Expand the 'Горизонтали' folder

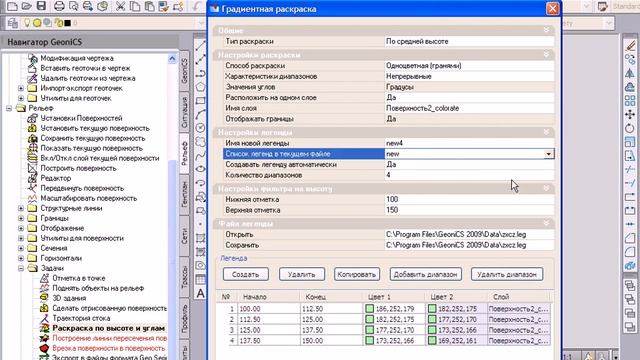click(x=21, y=258)
